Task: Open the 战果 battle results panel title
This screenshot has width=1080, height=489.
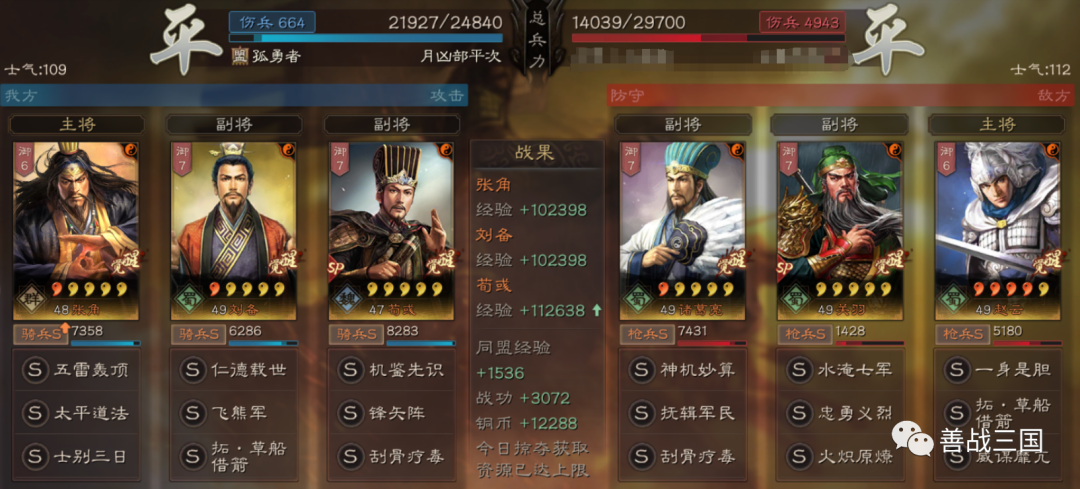Action: click(x=537, y=154)
